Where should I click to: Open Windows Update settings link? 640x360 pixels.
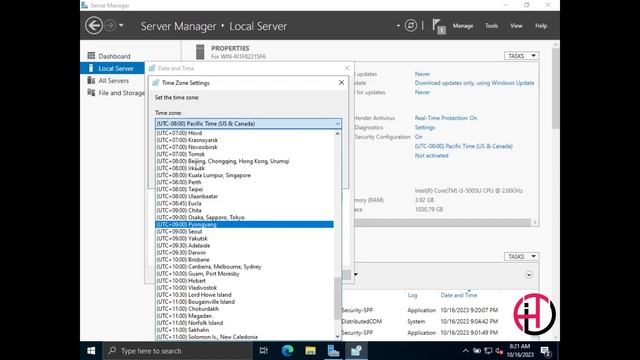click(474, 83)
